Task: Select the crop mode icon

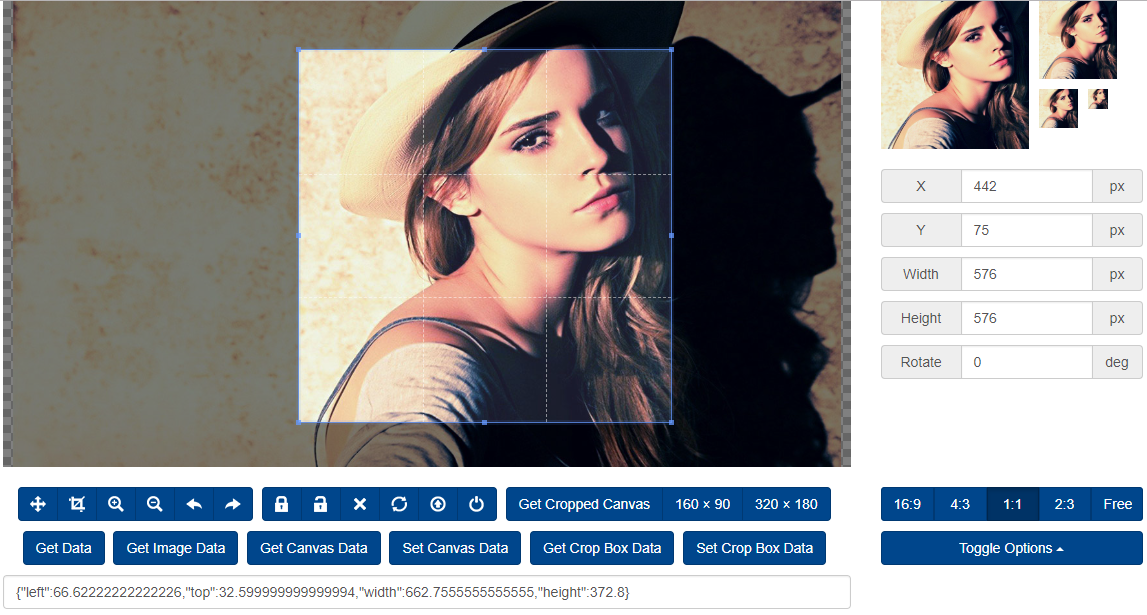Action: [77, 504]
